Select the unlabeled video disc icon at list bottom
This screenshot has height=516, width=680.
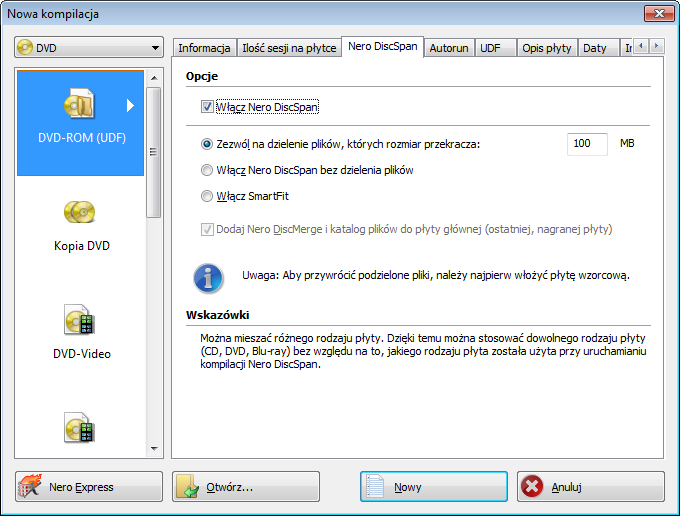coord(79,428)
